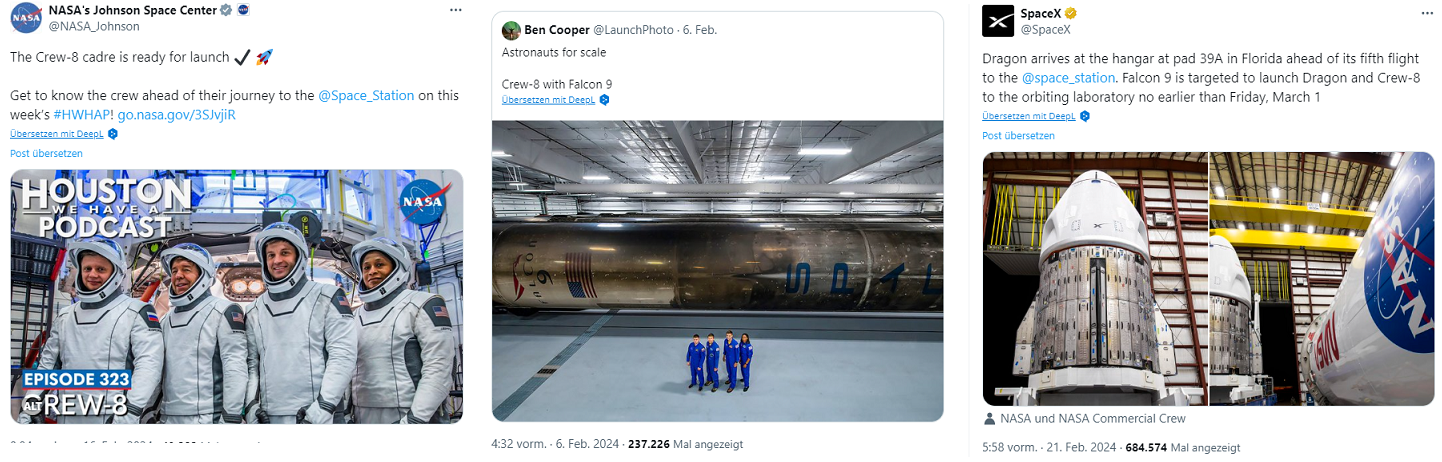Viewport: 1442px width, 462px height.
Task: Open more options menu on NASA Johnson tweet
Action: (x=456, y=10)
